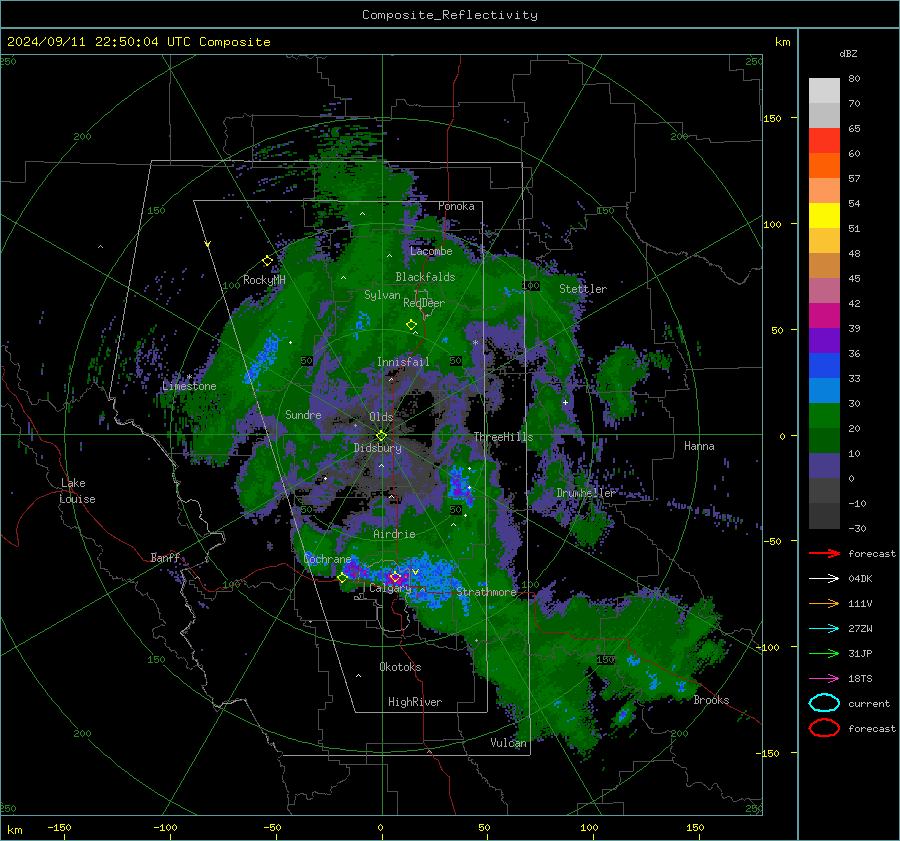This screenshot has width=900, height=841.
Task: Select the 70 dBZ light gray swatch
Action: click(x=824, y=91)
